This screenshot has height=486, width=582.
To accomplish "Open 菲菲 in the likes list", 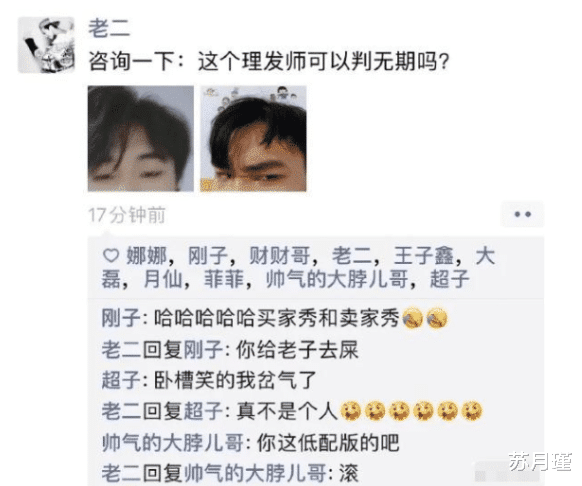I will pos(224,279).
